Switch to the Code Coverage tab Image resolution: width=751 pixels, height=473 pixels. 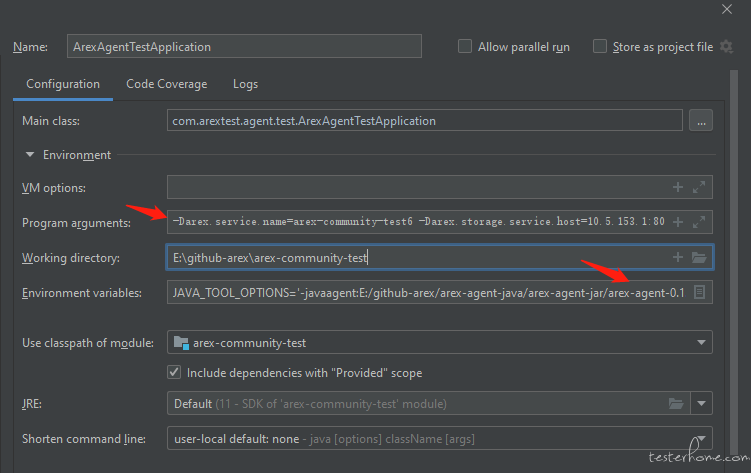click(167, 84)
